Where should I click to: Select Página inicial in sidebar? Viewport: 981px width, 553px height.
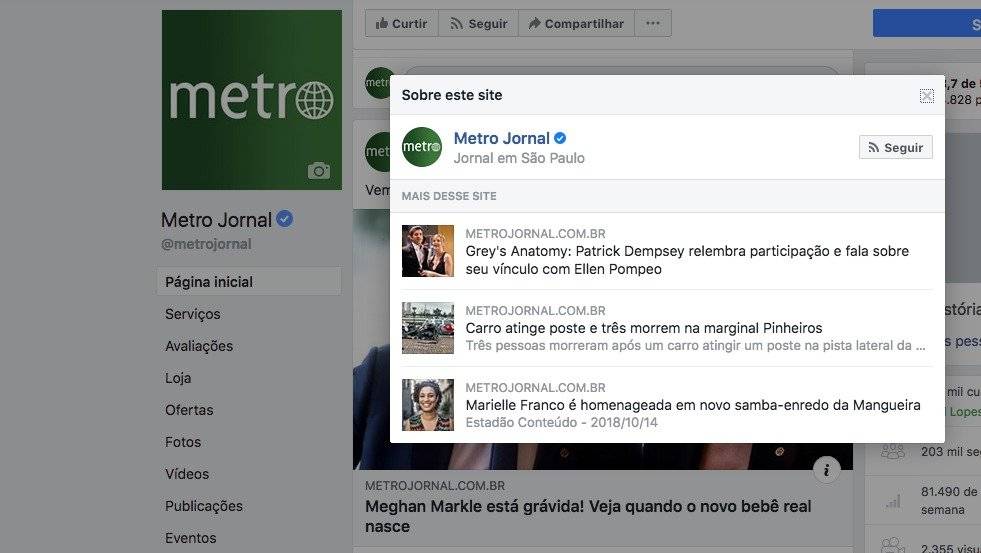249,282
